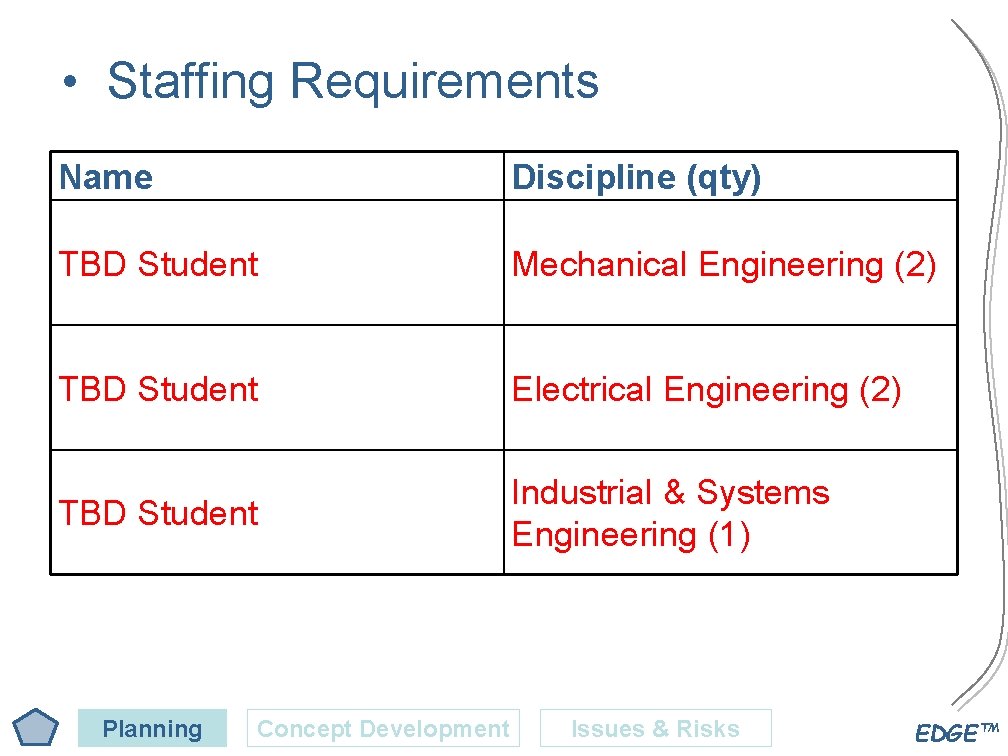Select the Electrical Engineering (2) cell

(x=731, y=388)
